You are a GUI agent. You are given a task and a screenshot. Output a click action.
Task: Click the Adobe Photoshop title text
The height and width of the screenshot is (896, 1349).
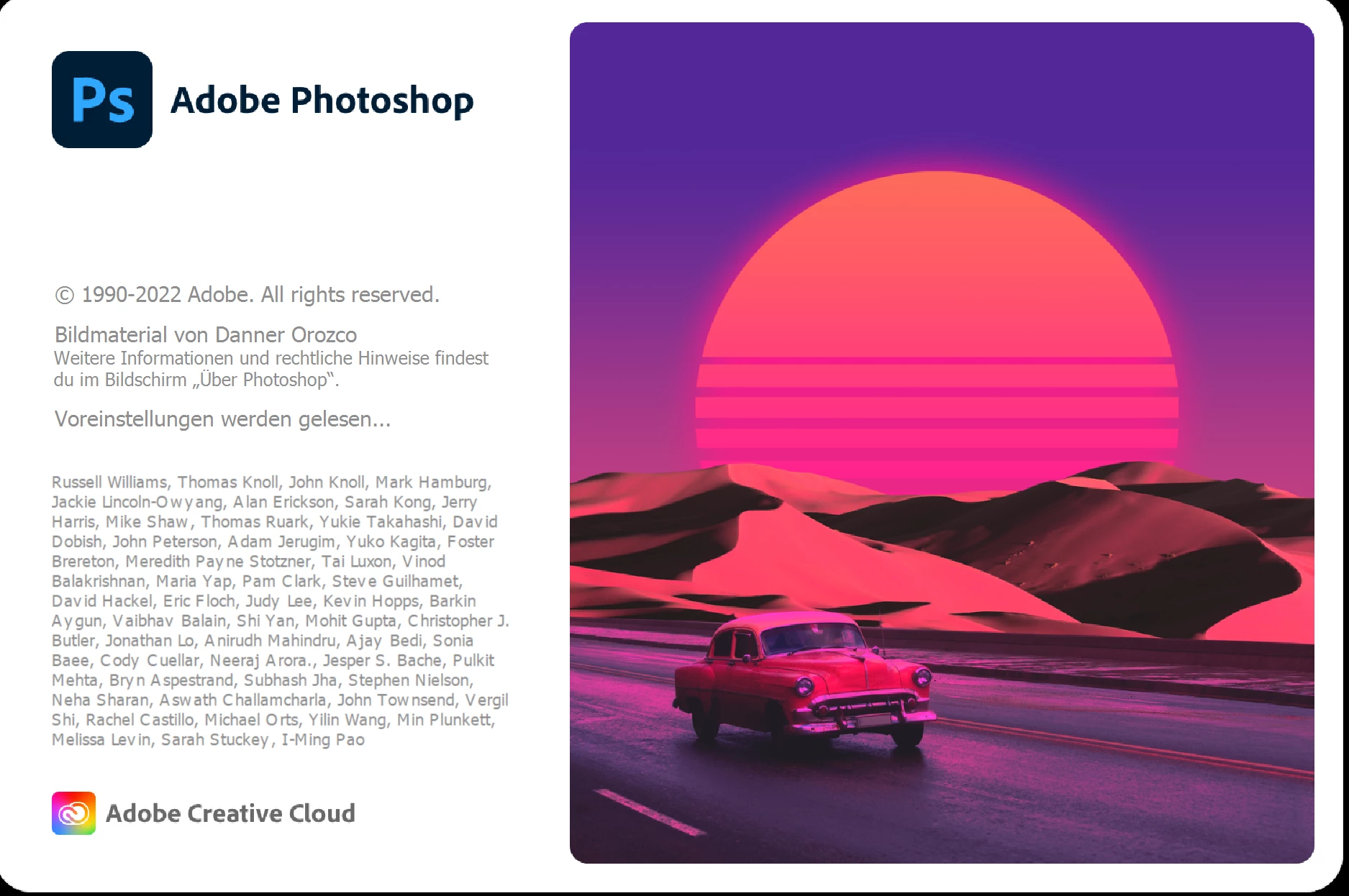pyautogui.click(x=322, y=100)
